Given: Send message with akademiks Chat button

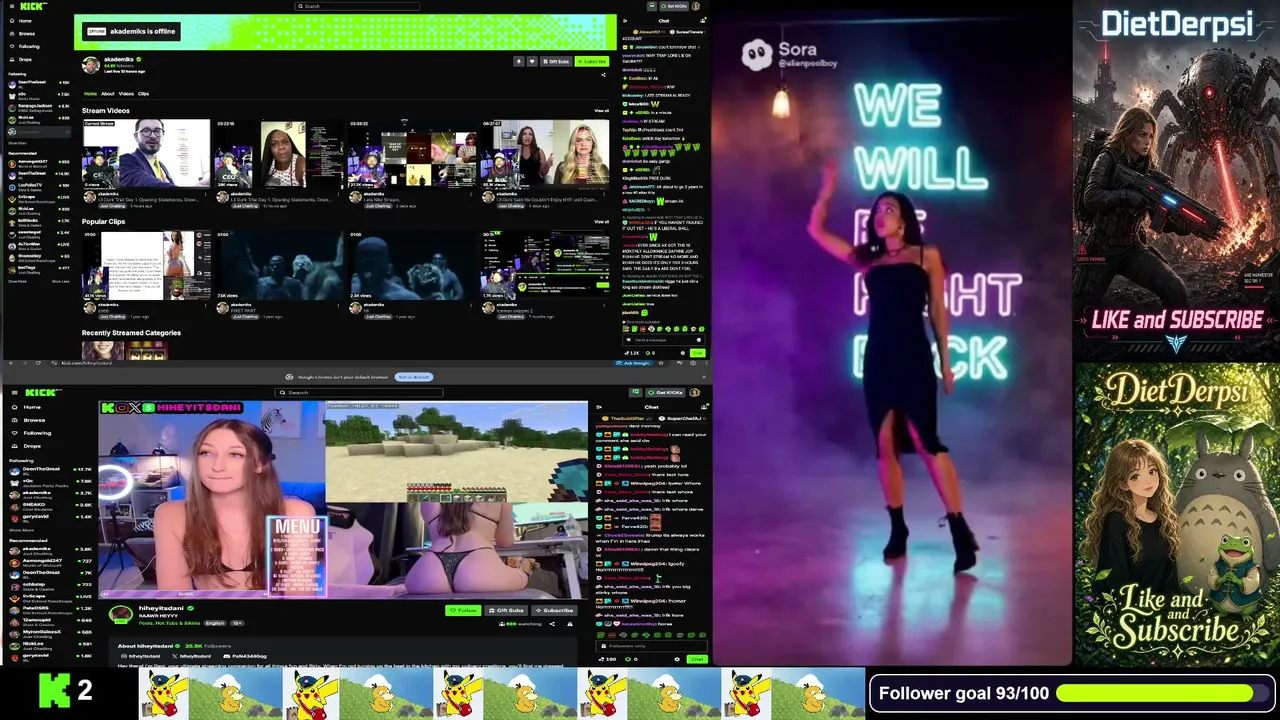Looking at the screenshot, I should [697, 353].
